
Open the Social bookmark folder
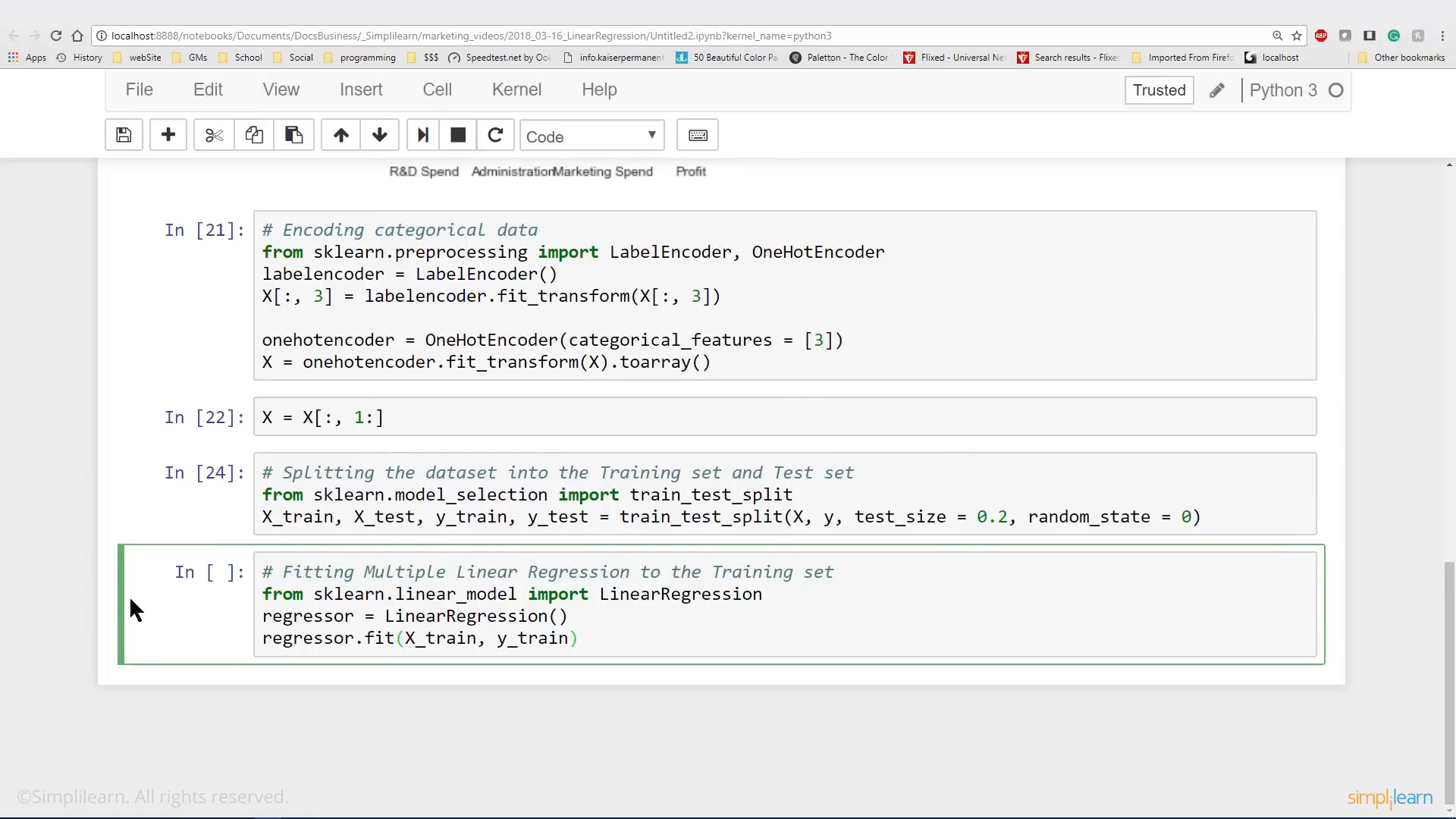point(293,58)
